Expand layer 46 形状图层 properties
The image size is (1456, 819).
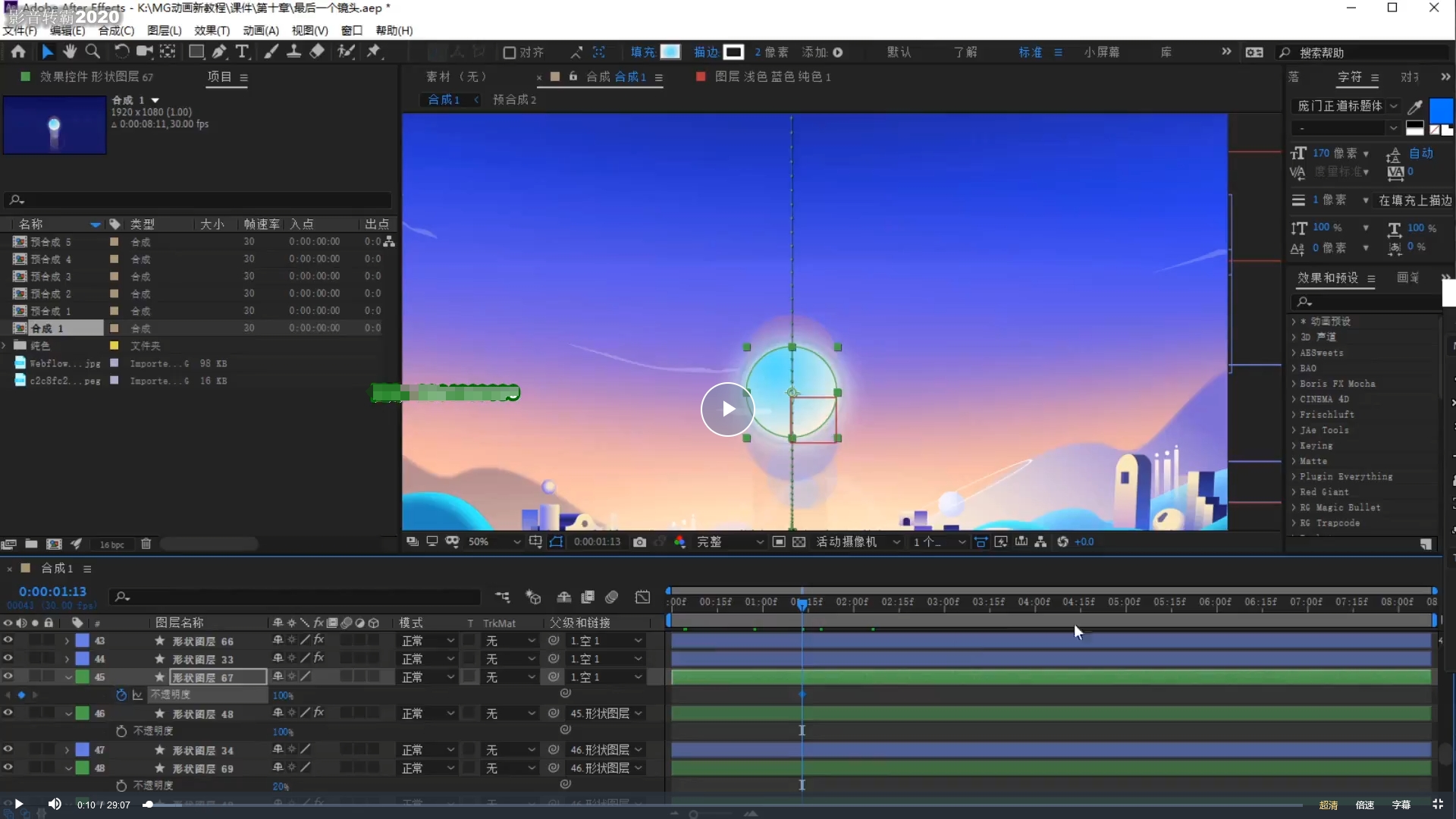[65, 713]
